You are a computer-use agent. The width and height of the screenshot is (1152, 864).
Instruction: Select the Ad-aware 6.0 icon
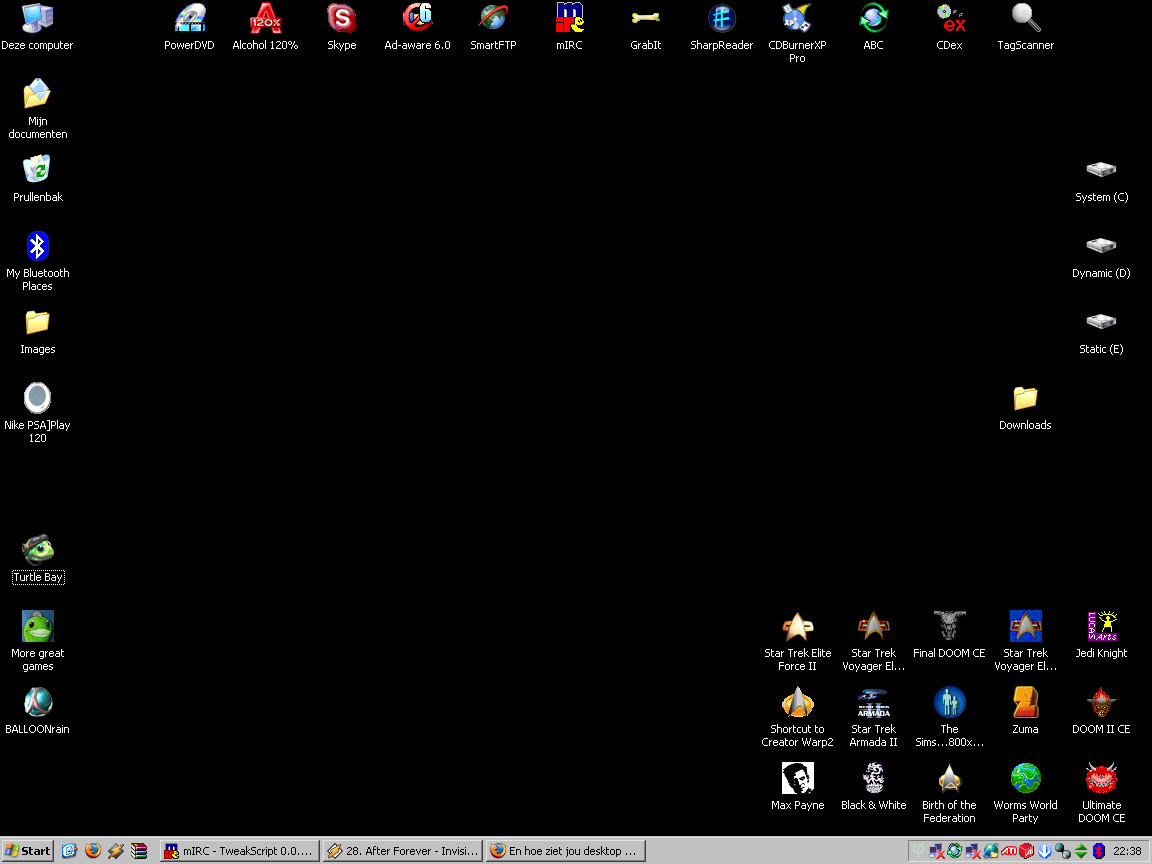pos(417,27)
